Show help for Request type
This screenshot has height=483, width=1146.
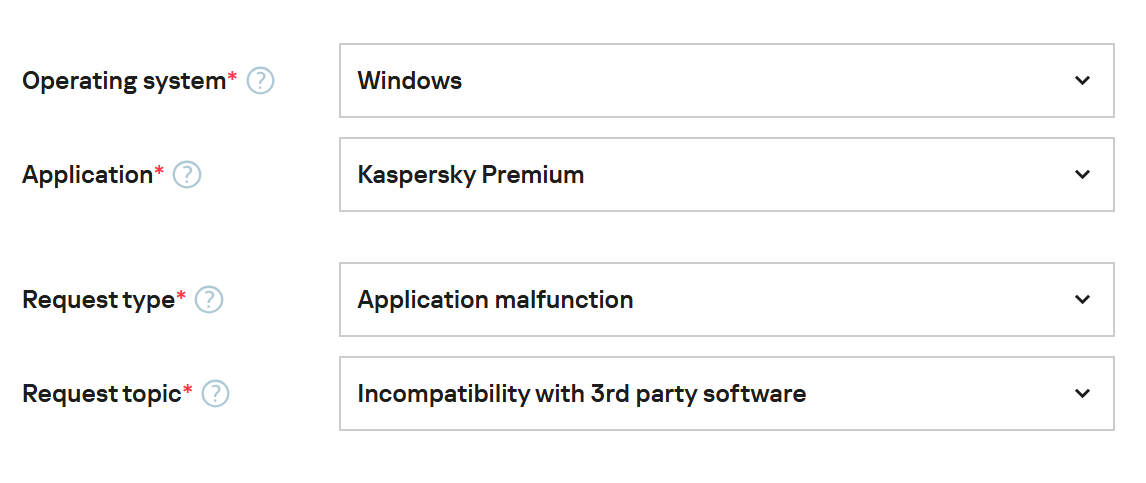209,299
